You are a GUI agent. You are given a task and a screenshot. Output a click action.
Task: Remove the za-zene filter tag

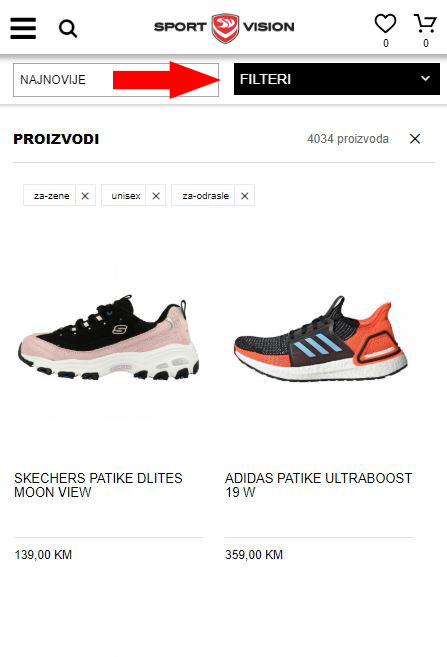coord(85,196)
